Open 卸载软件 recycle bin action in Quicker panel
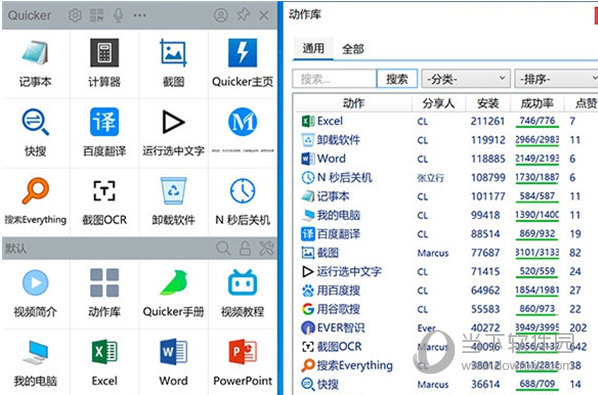The image size is (598, 395). (x=174, y=202)
